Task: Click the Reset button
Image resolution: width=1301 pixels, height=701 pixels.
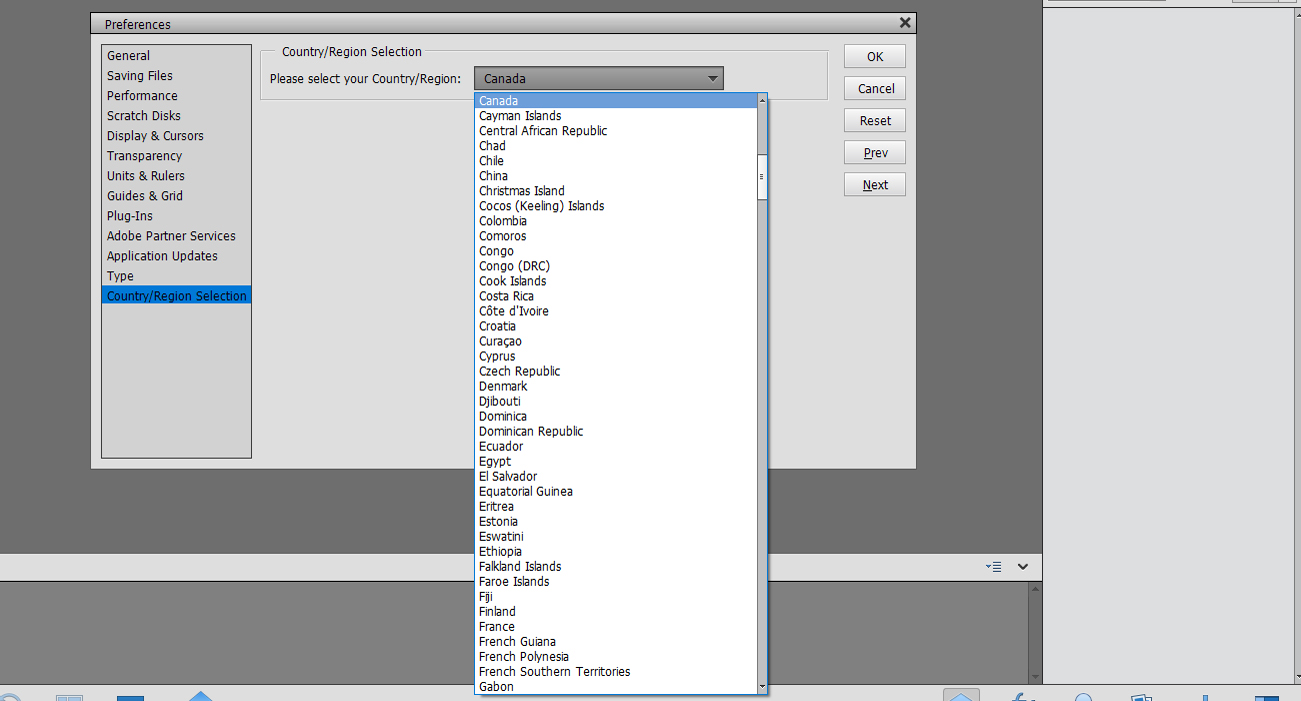Action: coord(875,120)
